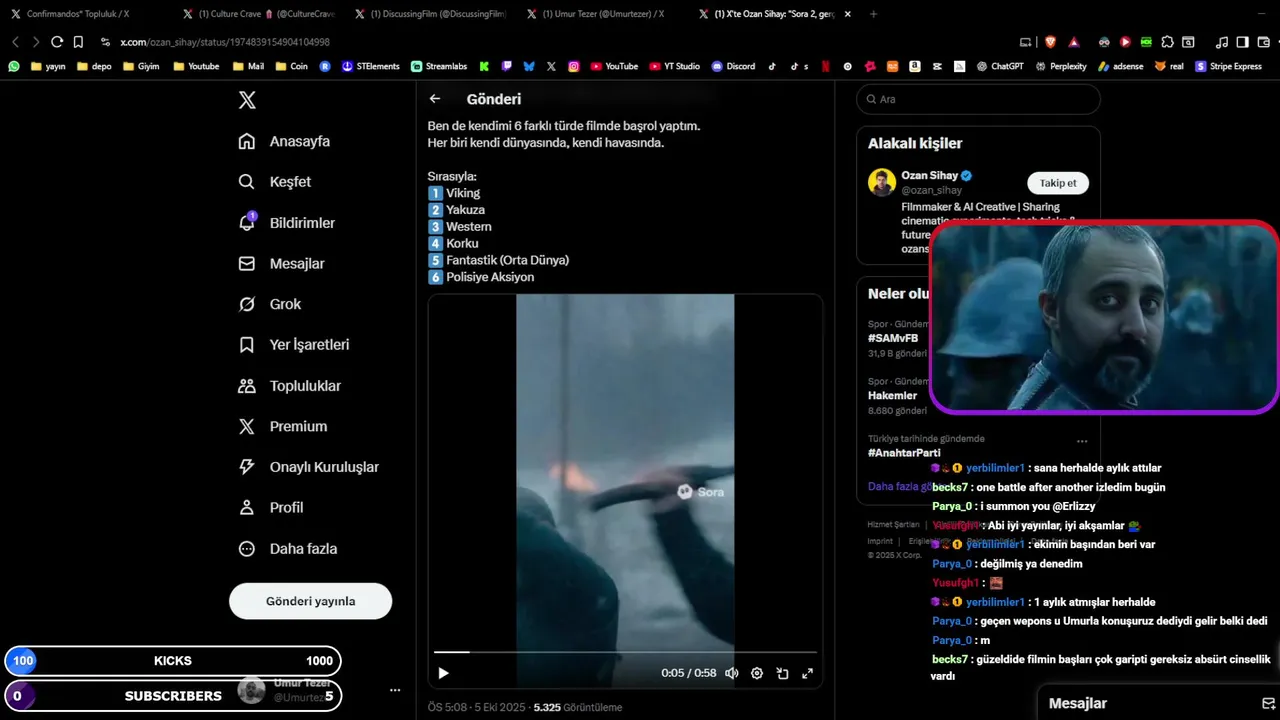Open the ChatGPT bookmark
Screen dimensions: 1280x720
[x=999, y=66]
